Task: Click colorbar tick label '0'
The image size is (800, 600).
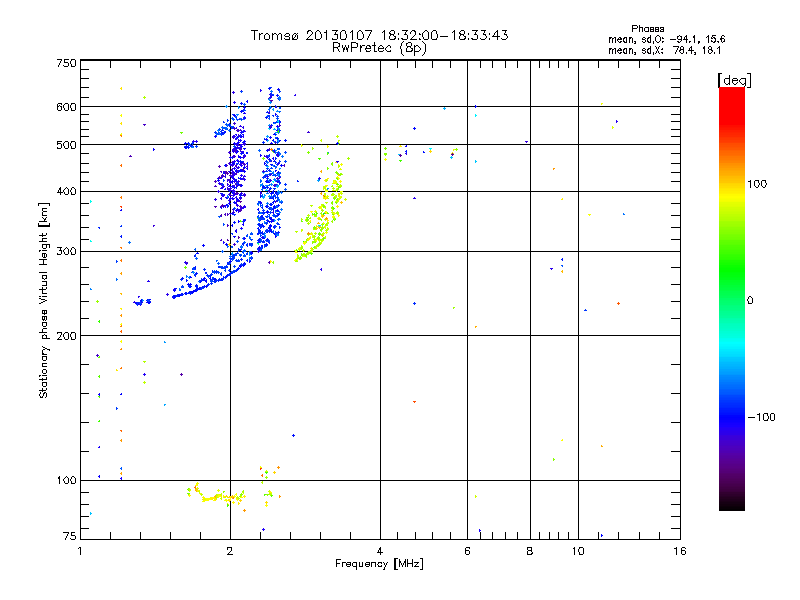Action: [750, 301]
